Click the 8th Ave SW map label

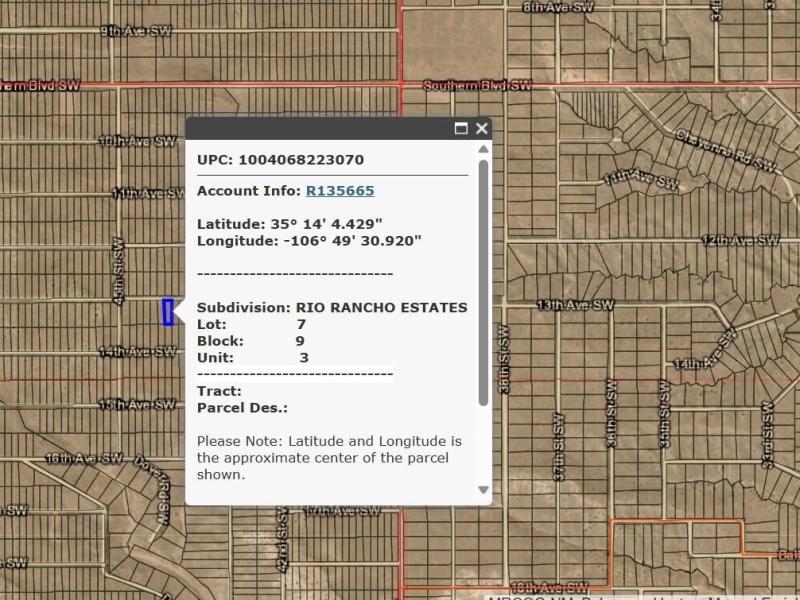pyautogui.click(x=559, y=7)
